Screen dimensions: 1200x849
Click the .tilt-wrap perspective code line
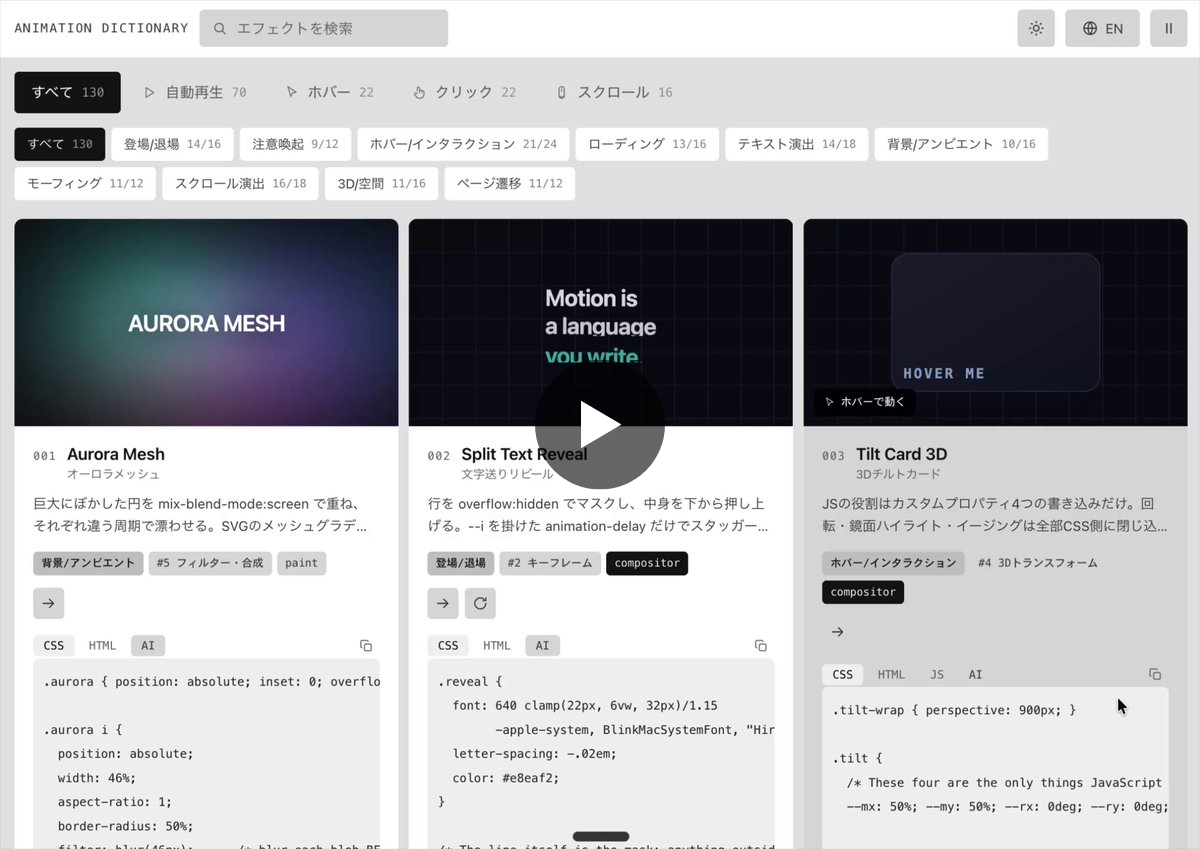tap(954, 711)
